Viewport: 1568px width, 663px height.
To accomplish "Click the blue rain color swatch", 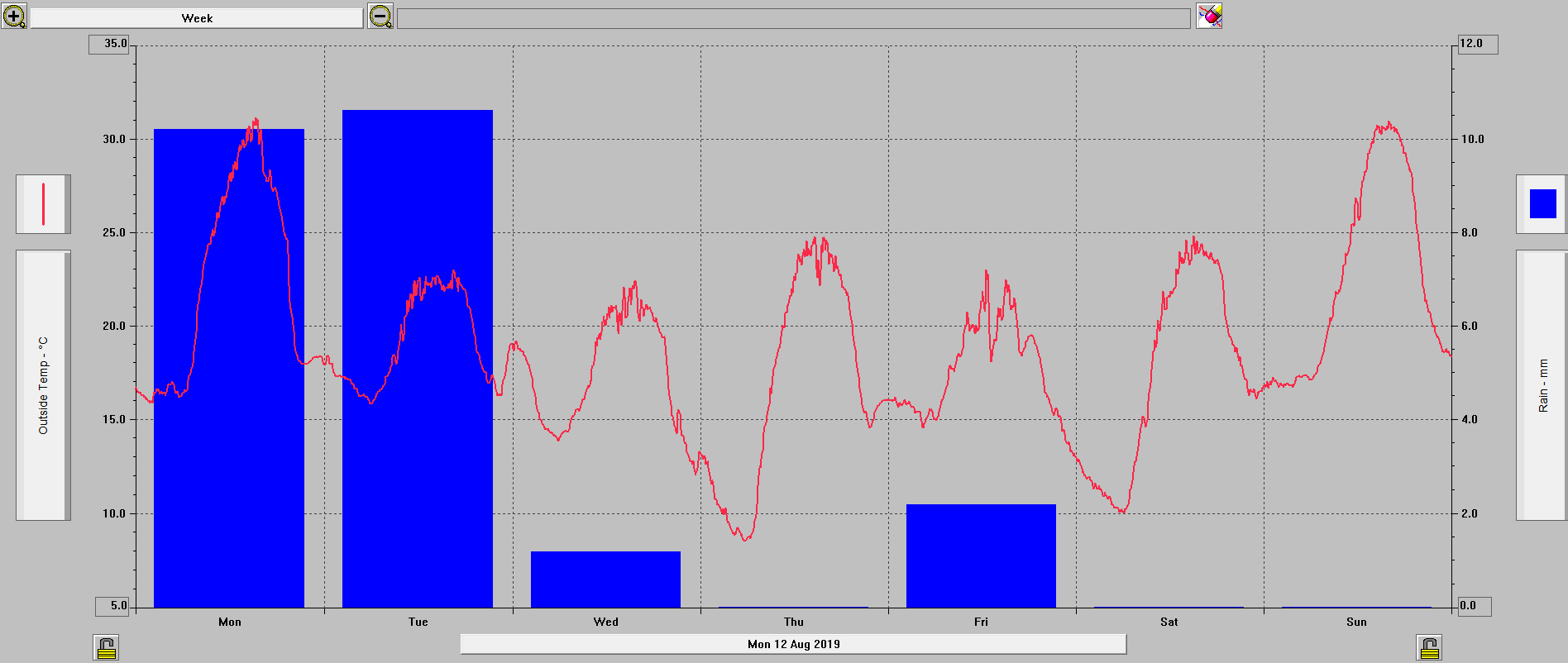I will [1542, 204].
